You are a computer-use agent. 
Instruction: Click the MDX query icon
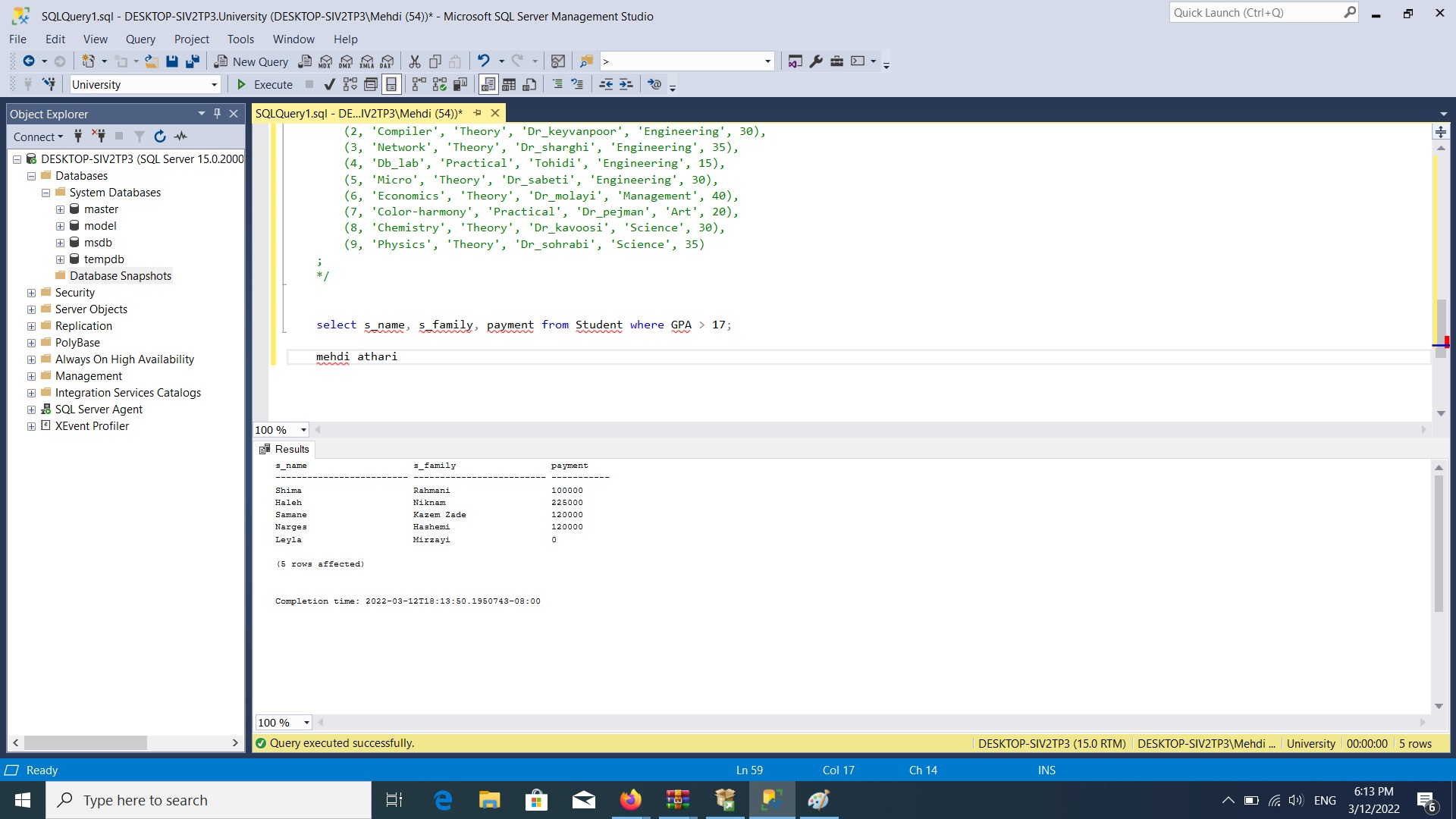pyautogui.click(x=325, y=61)
